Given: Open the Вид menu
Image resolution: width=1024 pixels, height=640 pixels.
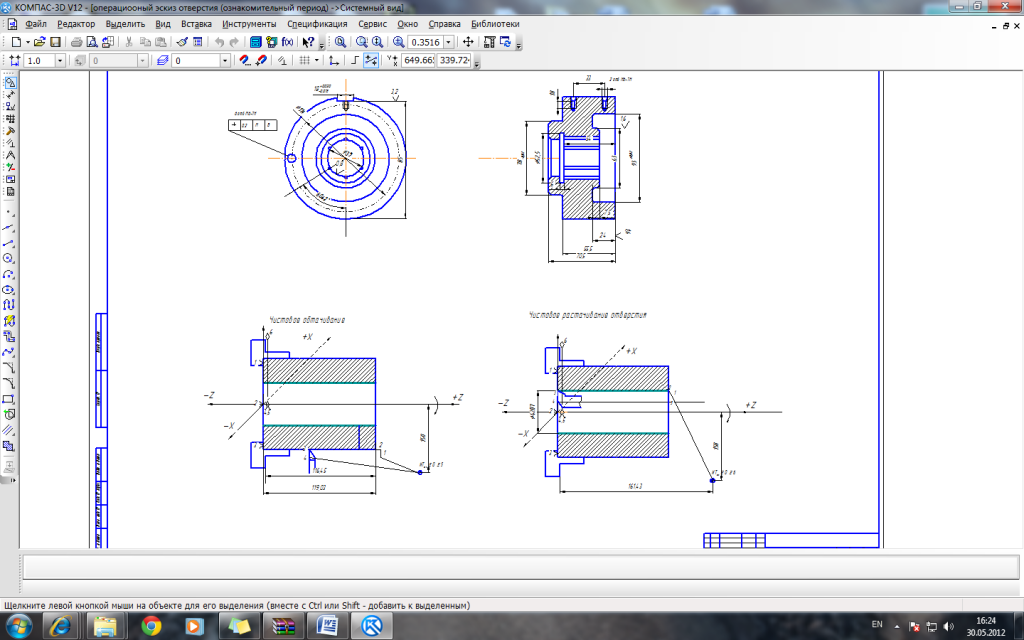Looking at the screenshot, I should [x=163, y=24].
